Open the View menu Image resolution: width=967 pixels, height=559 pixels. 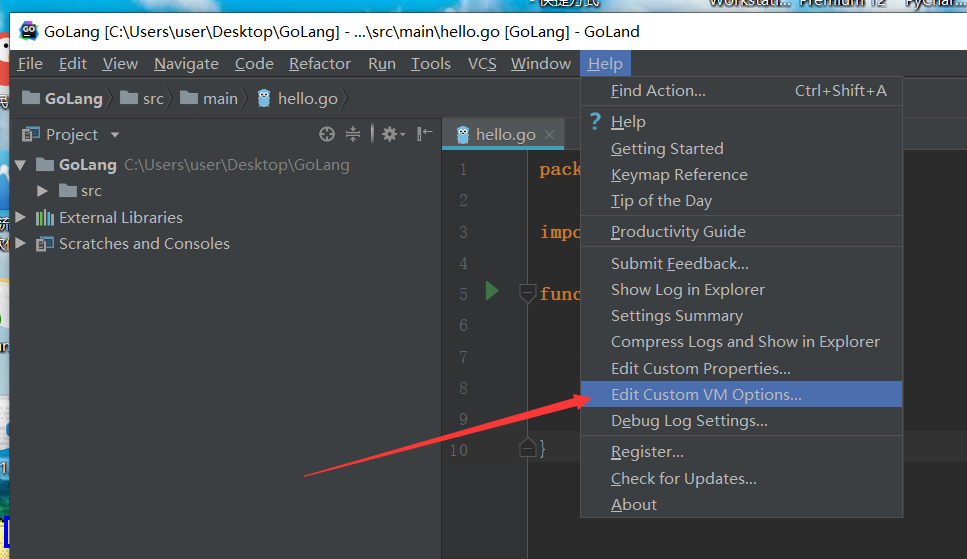click(x=120, y=64)
